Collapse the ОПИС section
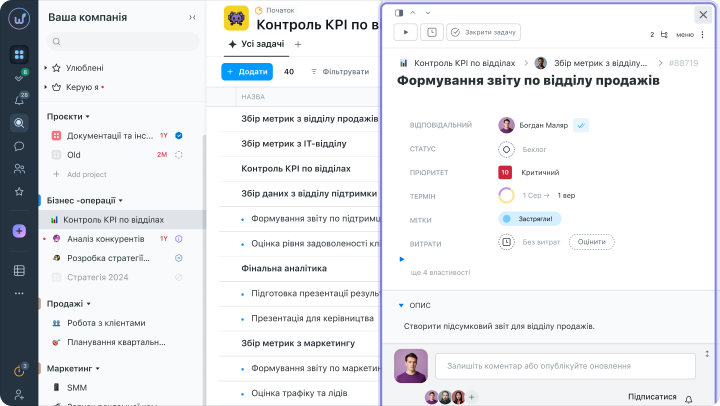Viewport: 720px width, 406px height. click(x=400, y=305)
